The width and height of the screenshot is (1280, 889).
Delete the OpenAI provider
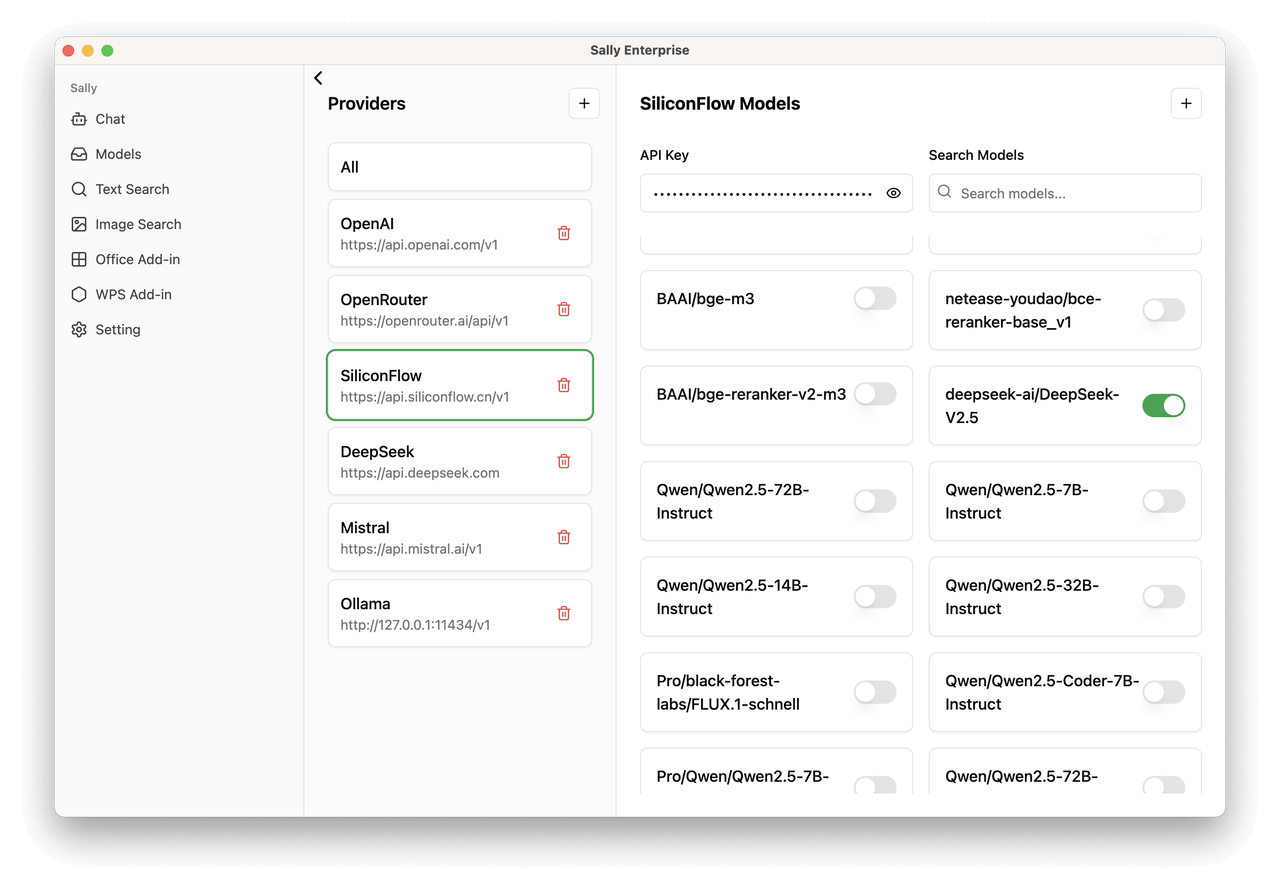coord(564,233)
